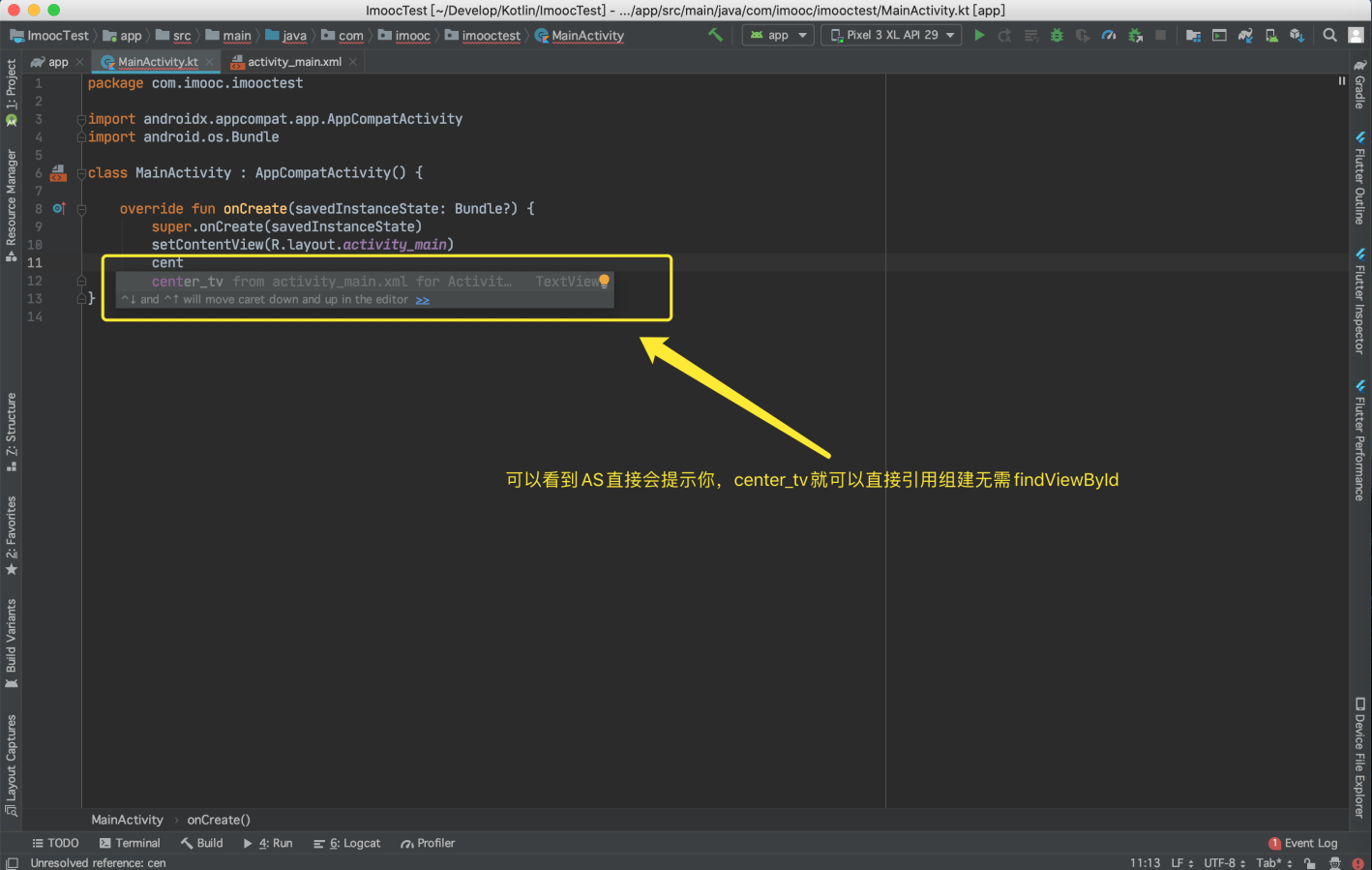Open the app run configuration dropdown
The image size is (1372, 870).
(778, 35)
